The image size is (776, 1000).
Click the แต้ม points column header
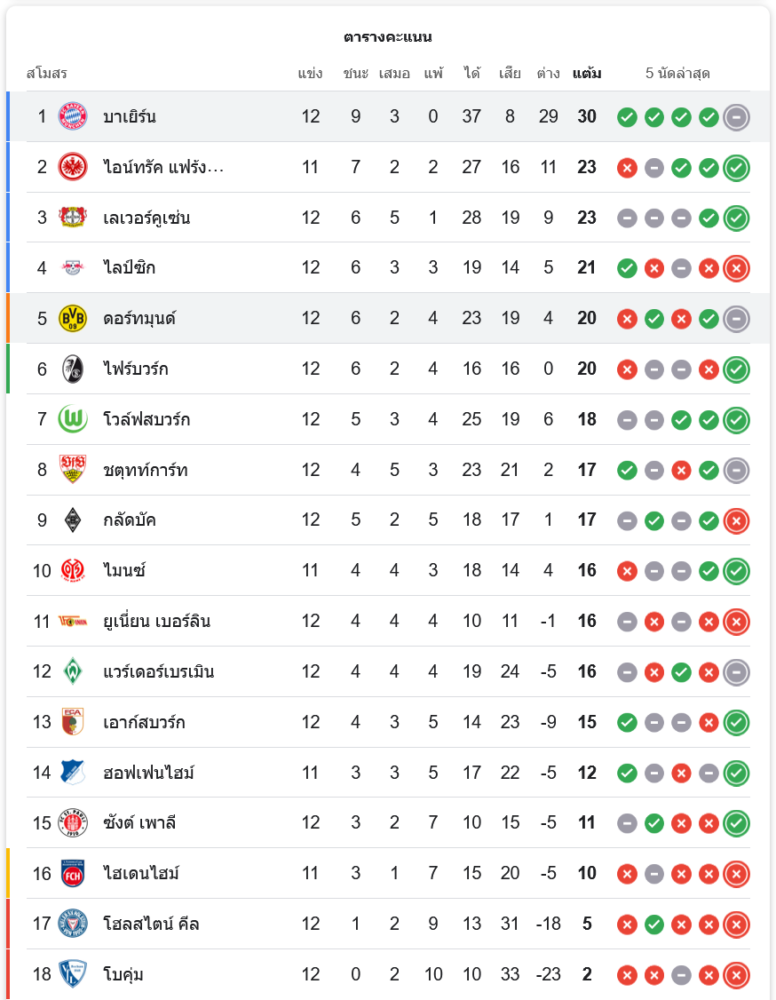tap(587, 73)
